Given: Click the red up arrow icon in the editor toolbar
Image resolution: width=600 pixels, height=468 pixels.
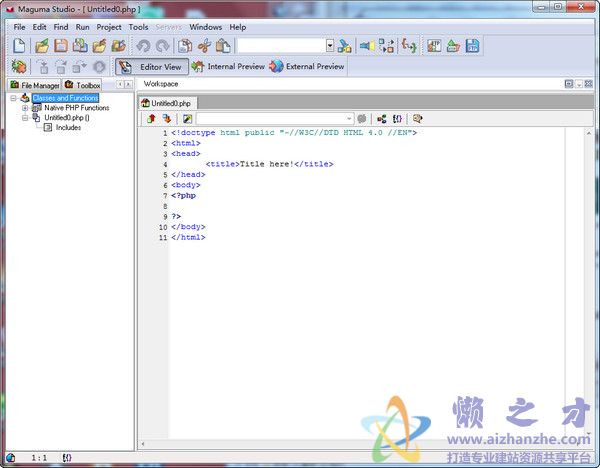Looking at the screenshot, I should point(152,119).
